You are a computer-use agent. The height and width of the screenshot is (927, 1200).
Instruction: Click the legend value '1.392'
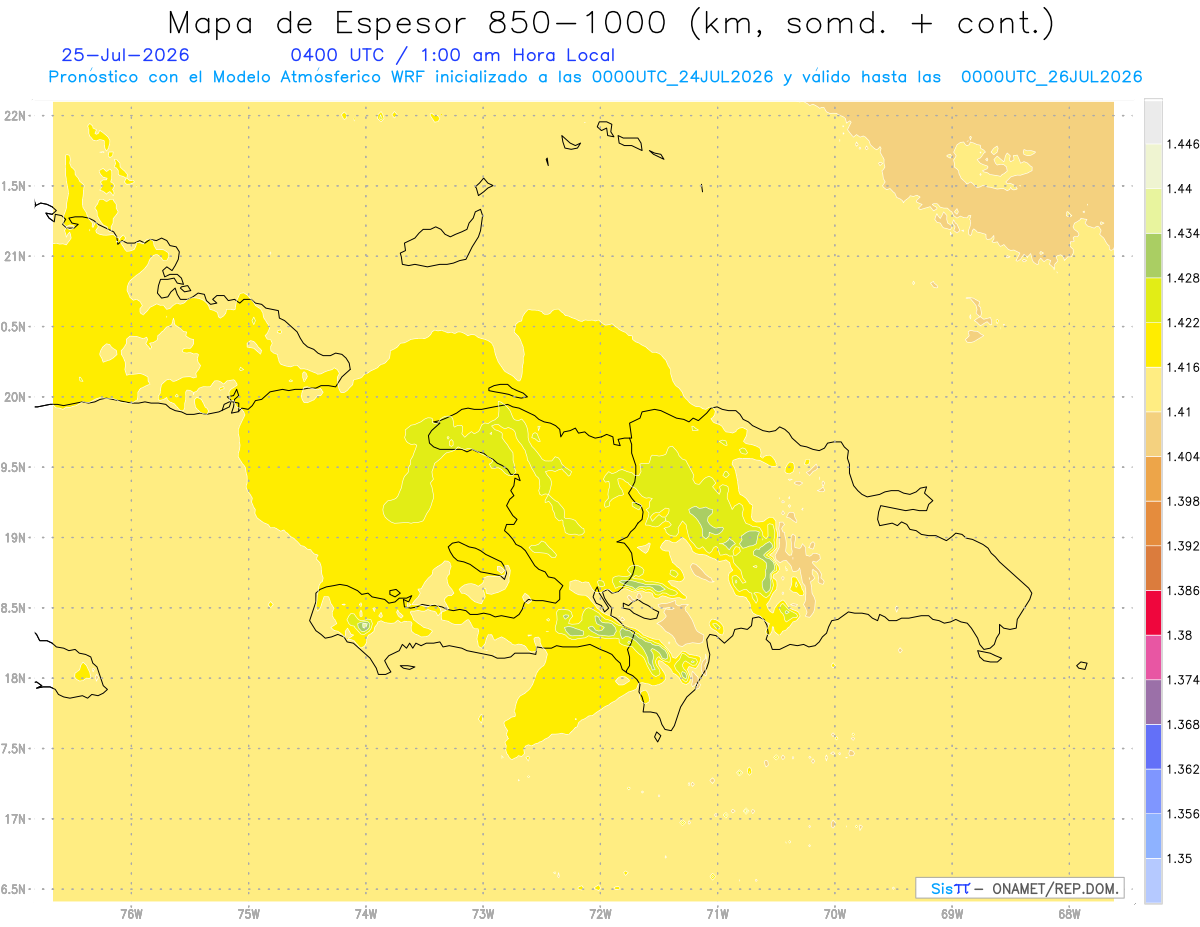coord(1183,546)
